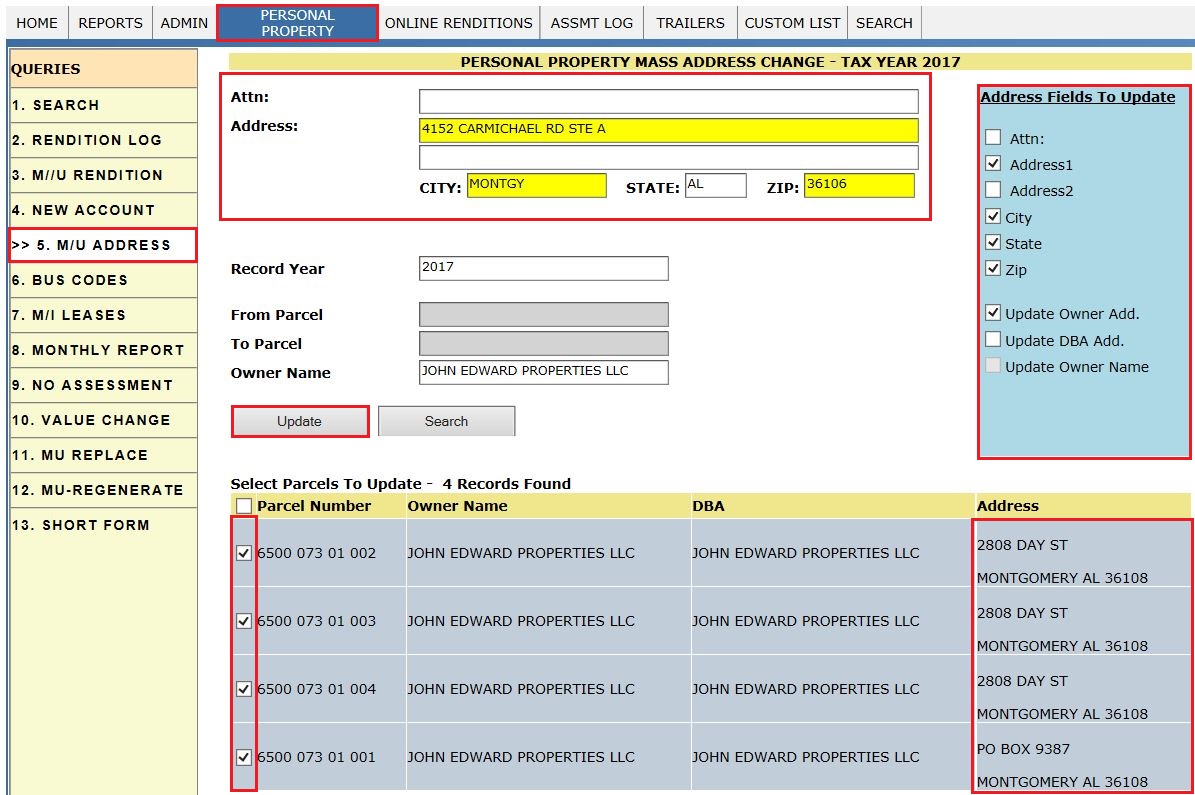Screen dimensions: 1195x795
Task: Switch to the ADMIN tab
Action: click(x=184, y=23)
